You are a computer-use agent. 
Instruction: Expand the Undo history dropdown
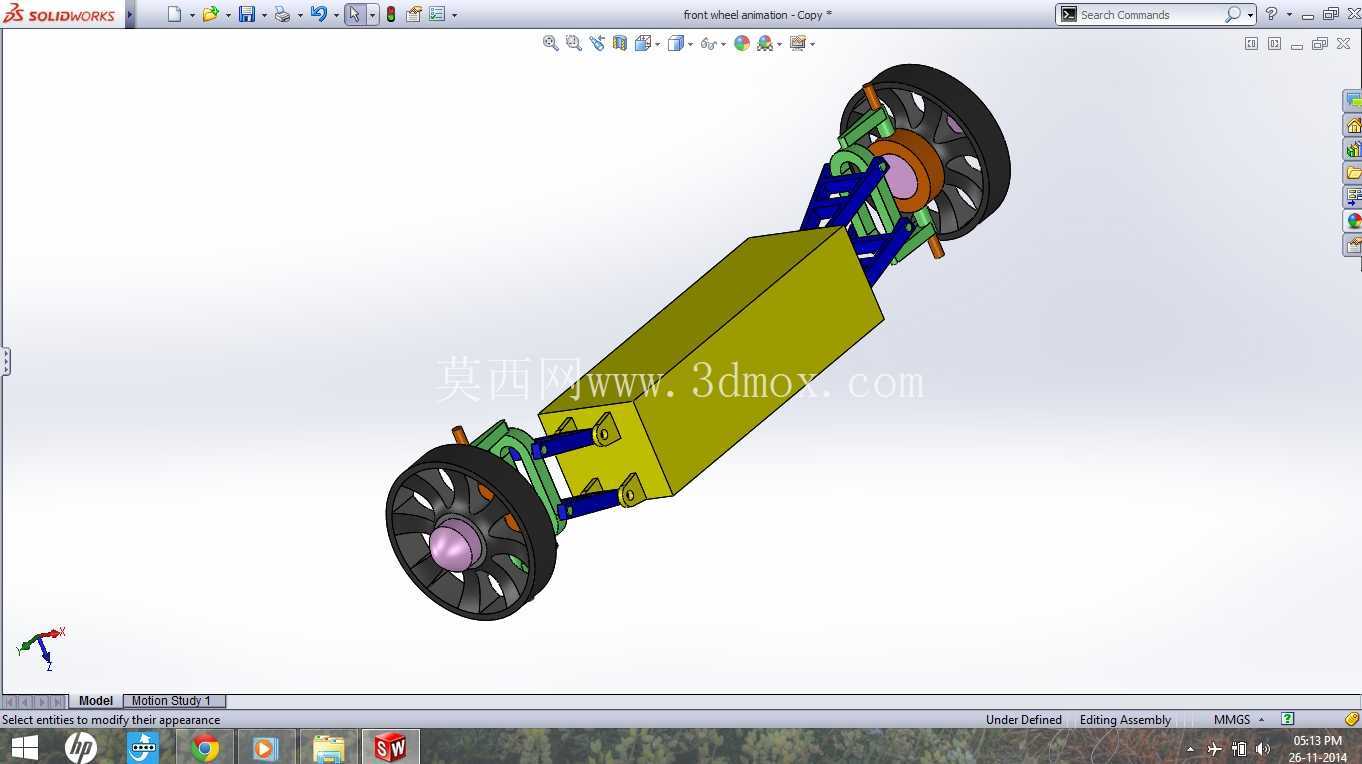click(336, 15)
